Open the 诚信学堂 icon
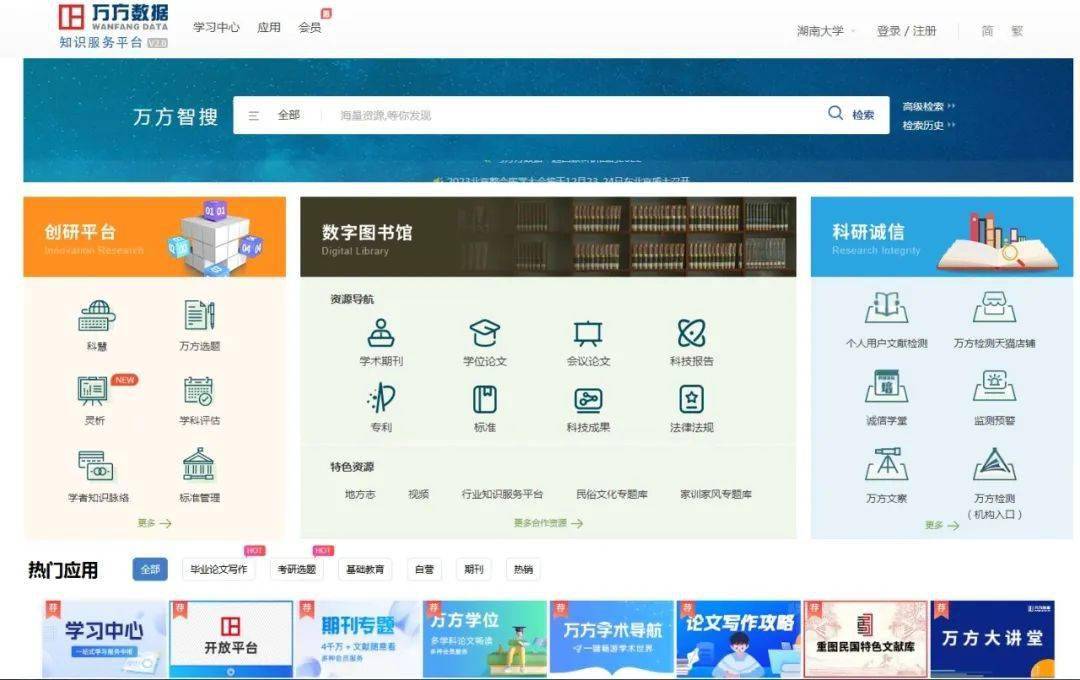The image size is (1080, 680). pos(886,386)
